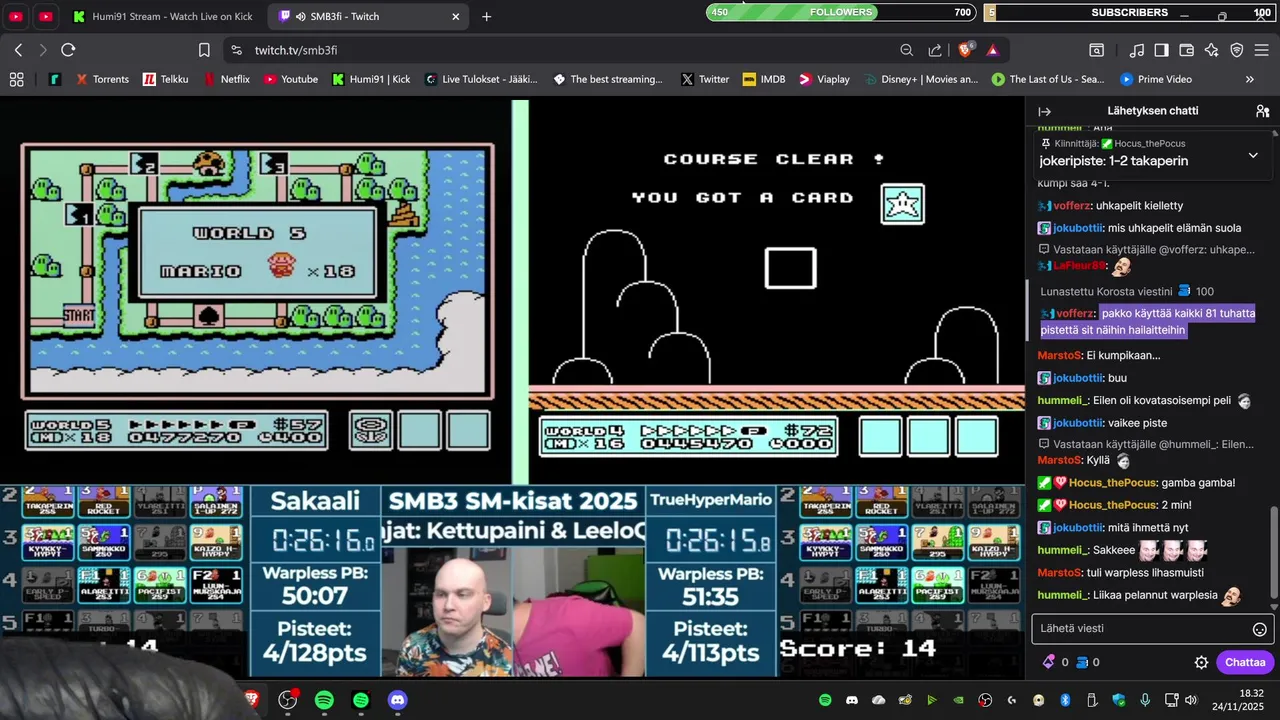Mute audio icon on SMB3fi Twitch tab
This screenshot has height=720, width=1280.
click(x=301, y=16)
